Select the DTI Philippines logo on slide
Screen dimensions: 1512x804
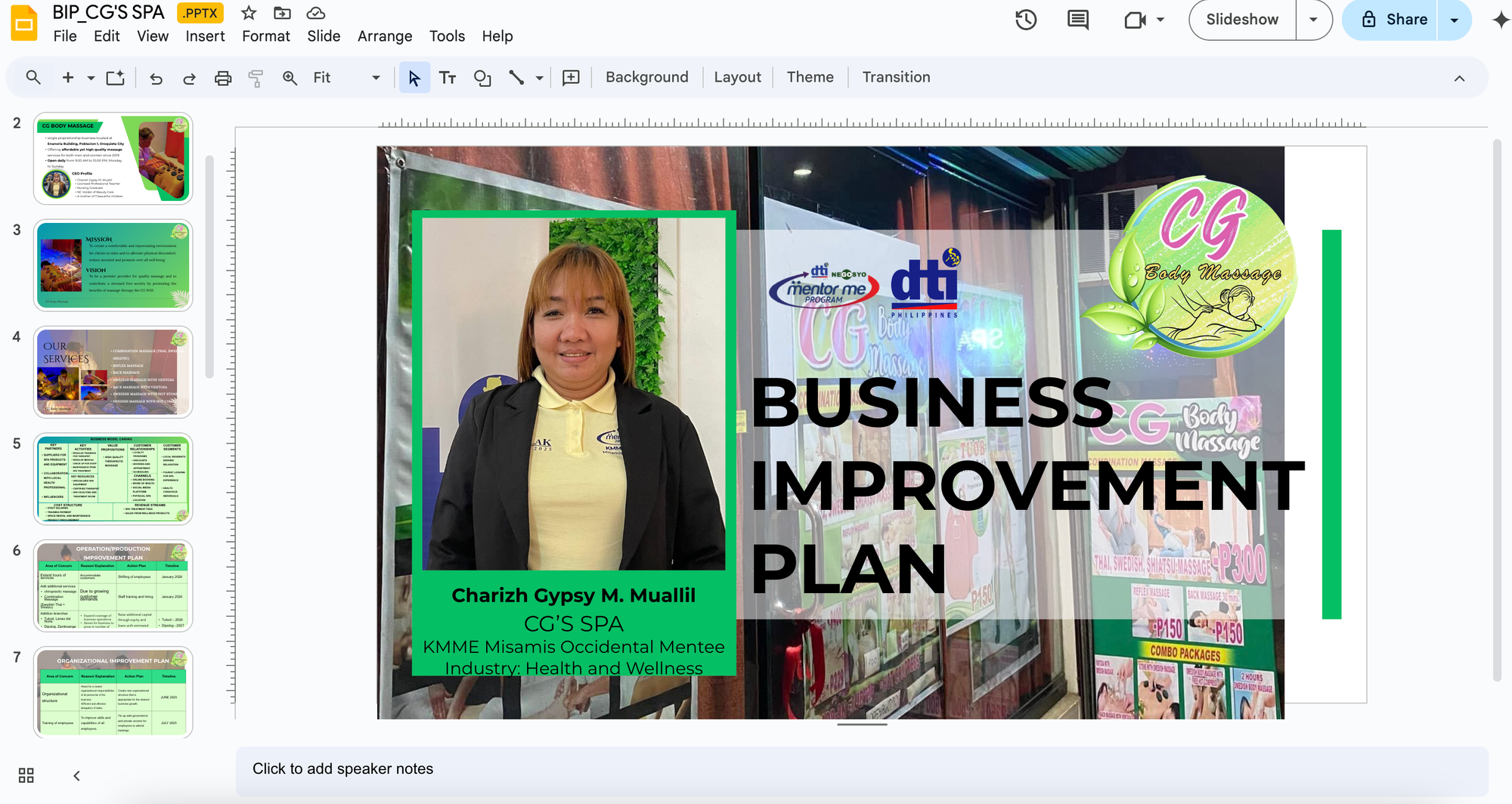tap(925, 283)
